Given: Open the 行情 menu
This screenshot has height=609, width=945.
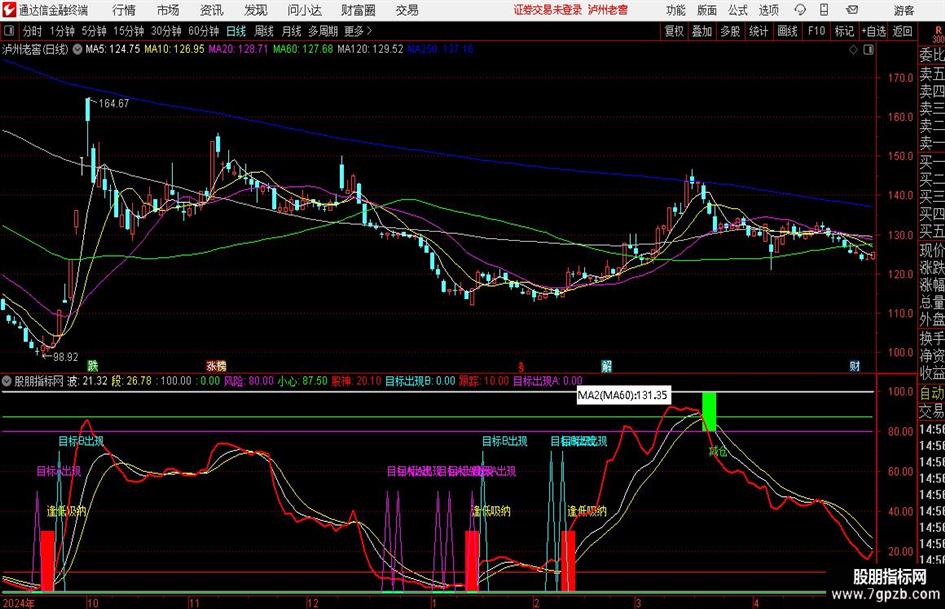Looking at the screenshot, I should click(124, 10).
